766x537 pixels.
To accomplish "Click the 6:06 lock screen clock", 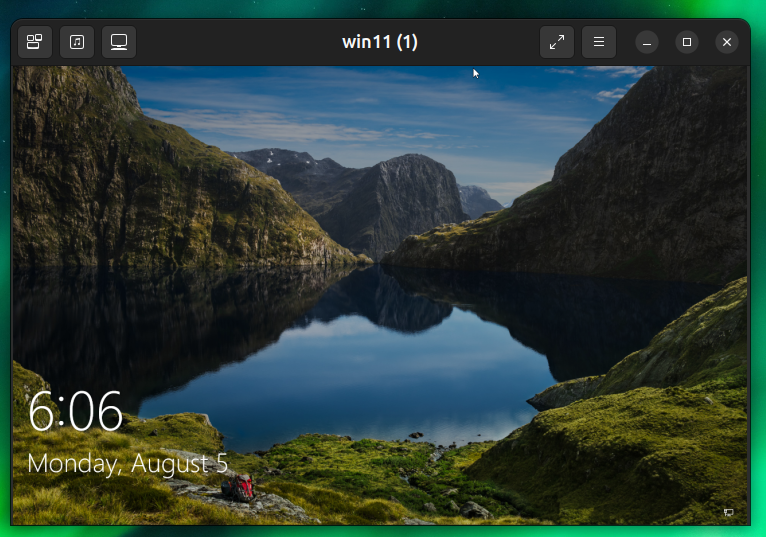I will pyautogui.click(x=75, y=411).
